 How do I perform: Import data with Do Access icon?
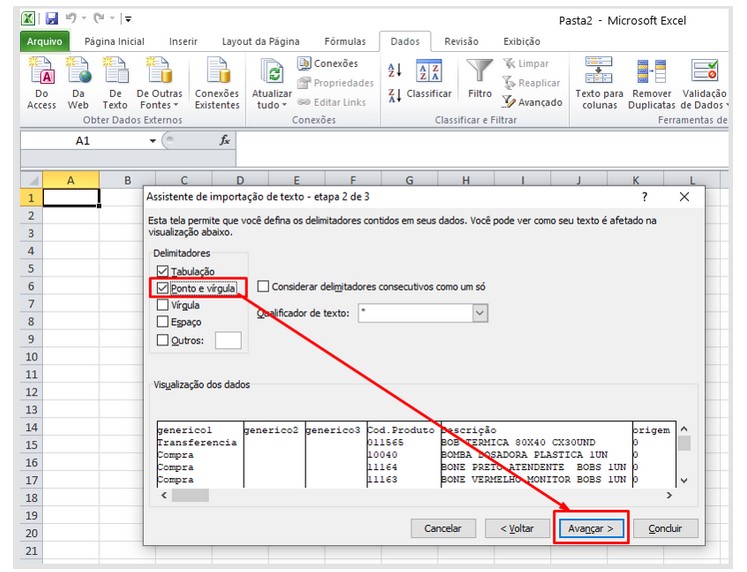coord(41,83)
